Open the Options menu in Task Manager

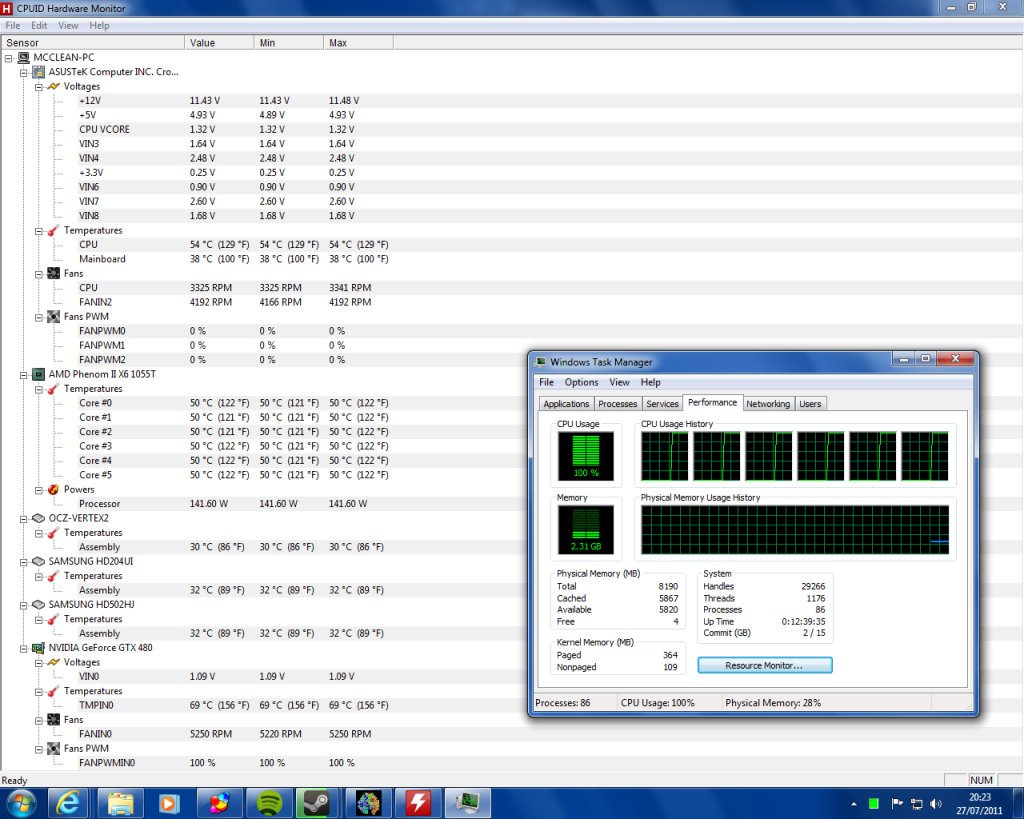(581, 382)
